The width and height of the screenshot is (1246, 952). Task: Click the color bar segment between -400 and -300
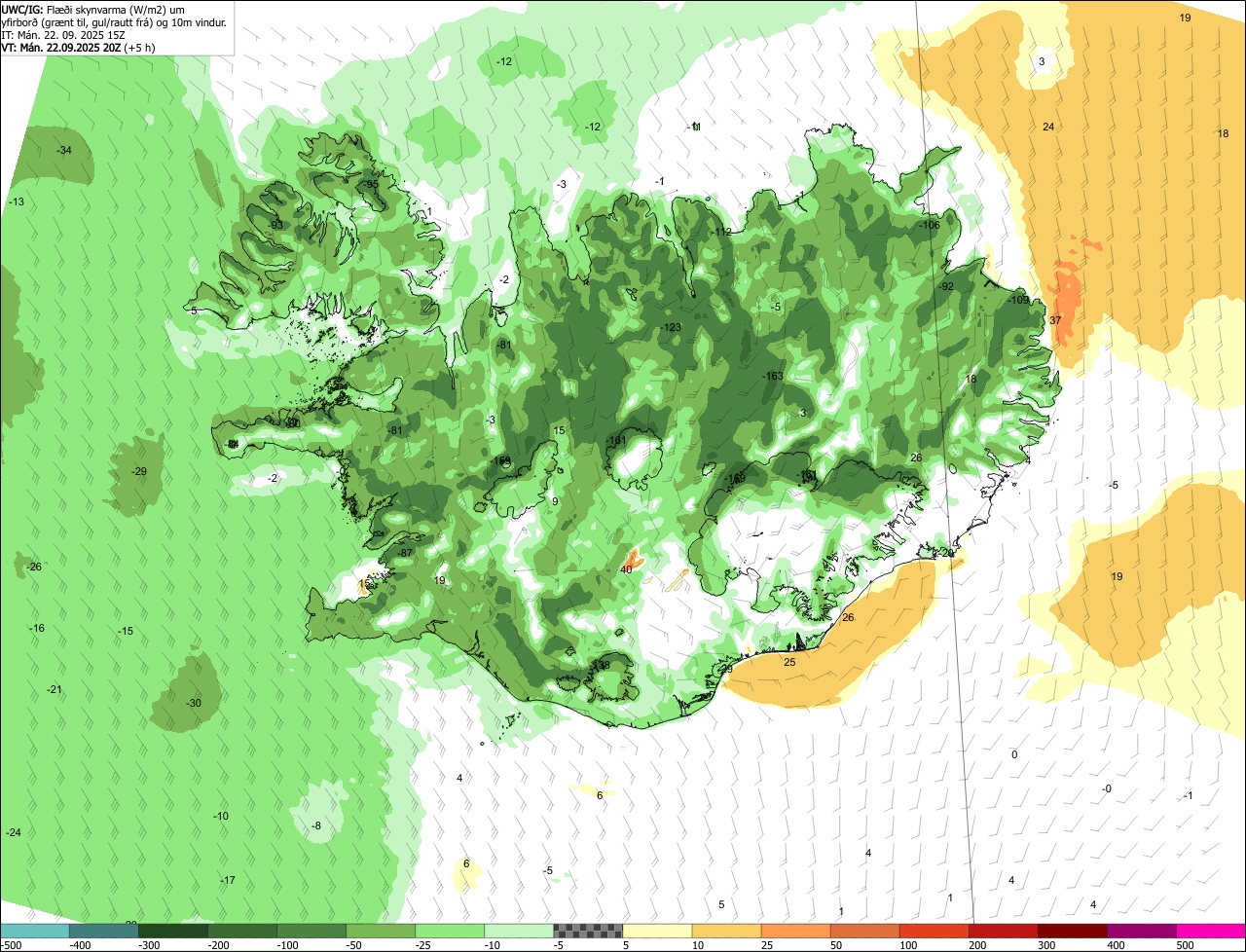104,931
